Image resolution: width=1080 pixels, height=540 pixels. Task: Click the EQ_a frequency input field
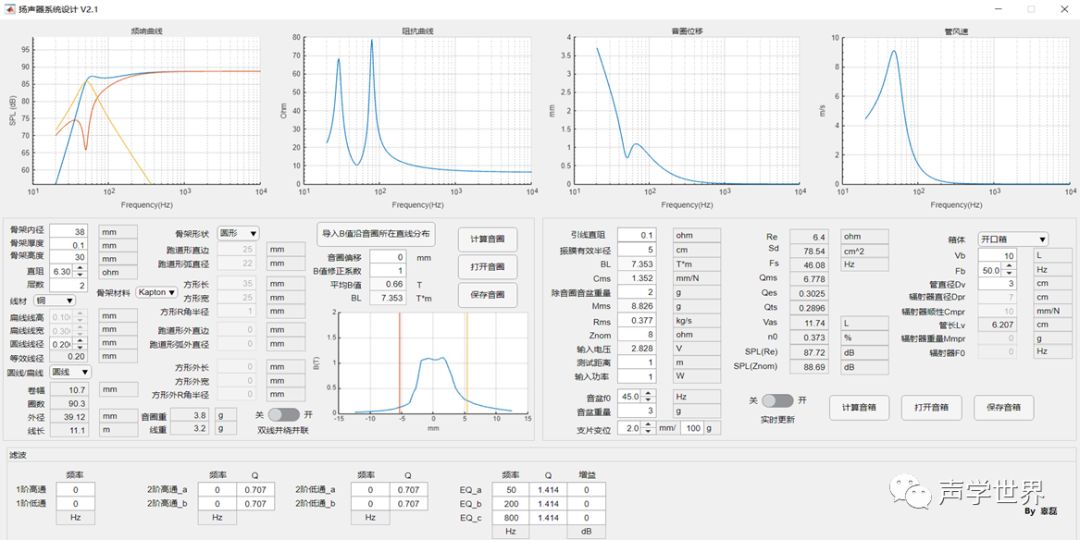[510, 490]
